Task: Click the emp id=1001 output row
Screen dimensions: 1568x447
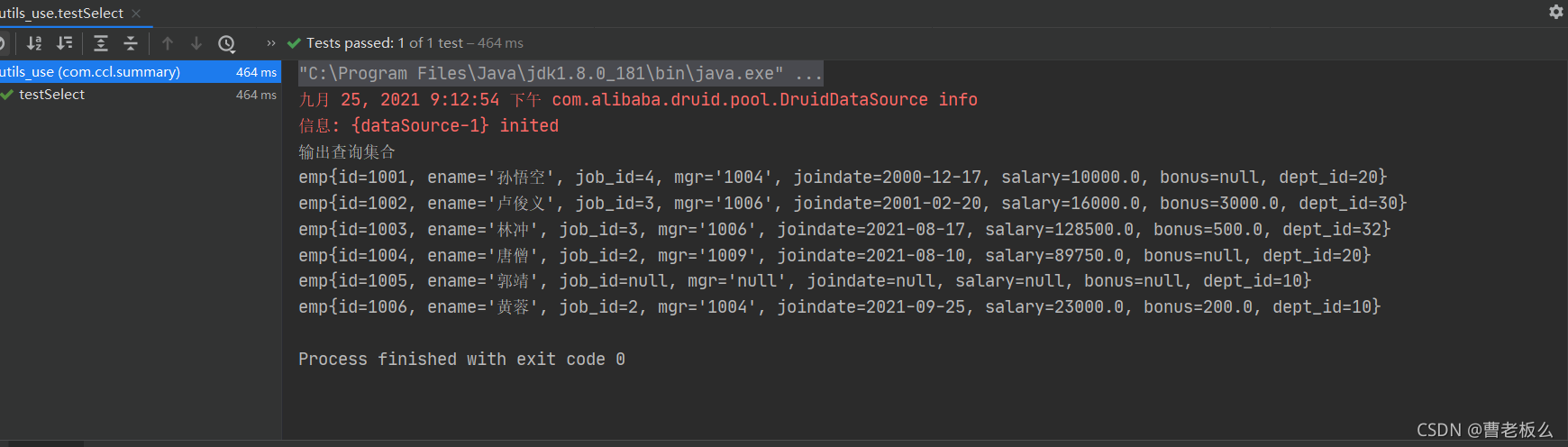Action: click(843, 178)
